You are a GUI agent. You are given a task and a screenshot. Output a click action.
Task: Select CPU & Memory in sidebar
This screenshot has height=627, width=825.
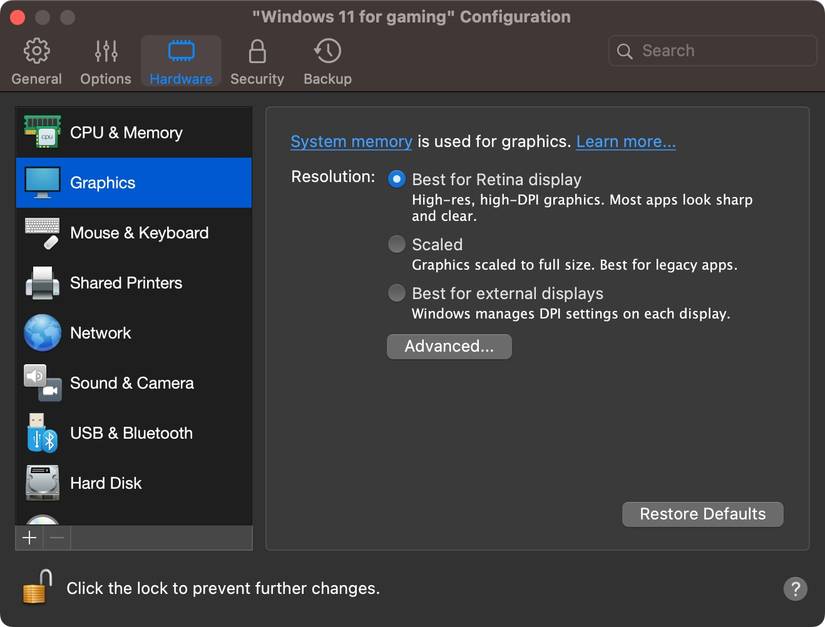pyautogui.click(x=134, y=132)
